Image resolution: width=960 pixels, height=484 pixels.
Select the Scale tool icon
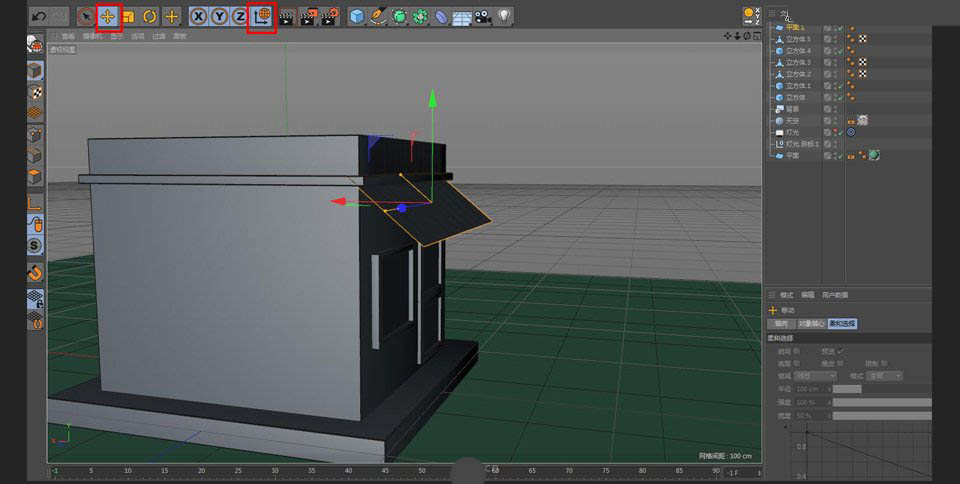tap(128, 16)
